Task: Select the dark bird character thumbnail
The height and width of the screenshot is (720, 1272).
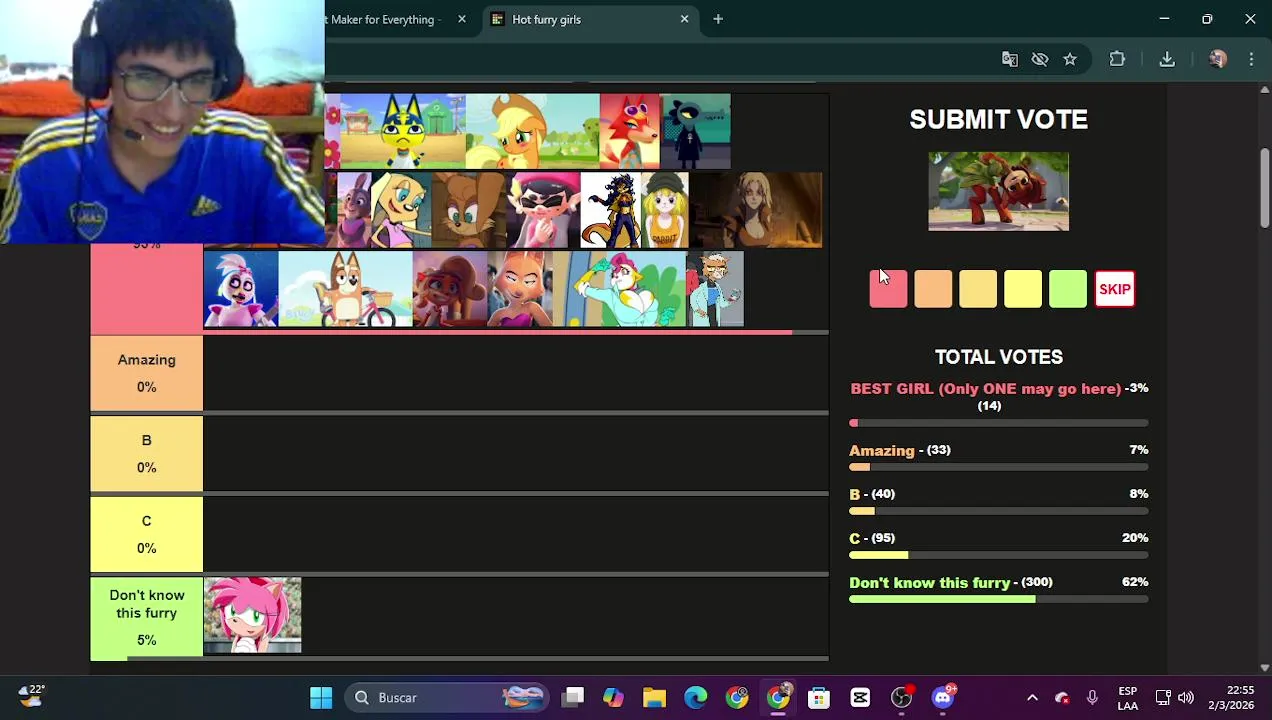Action: click(x=696, y=131)
